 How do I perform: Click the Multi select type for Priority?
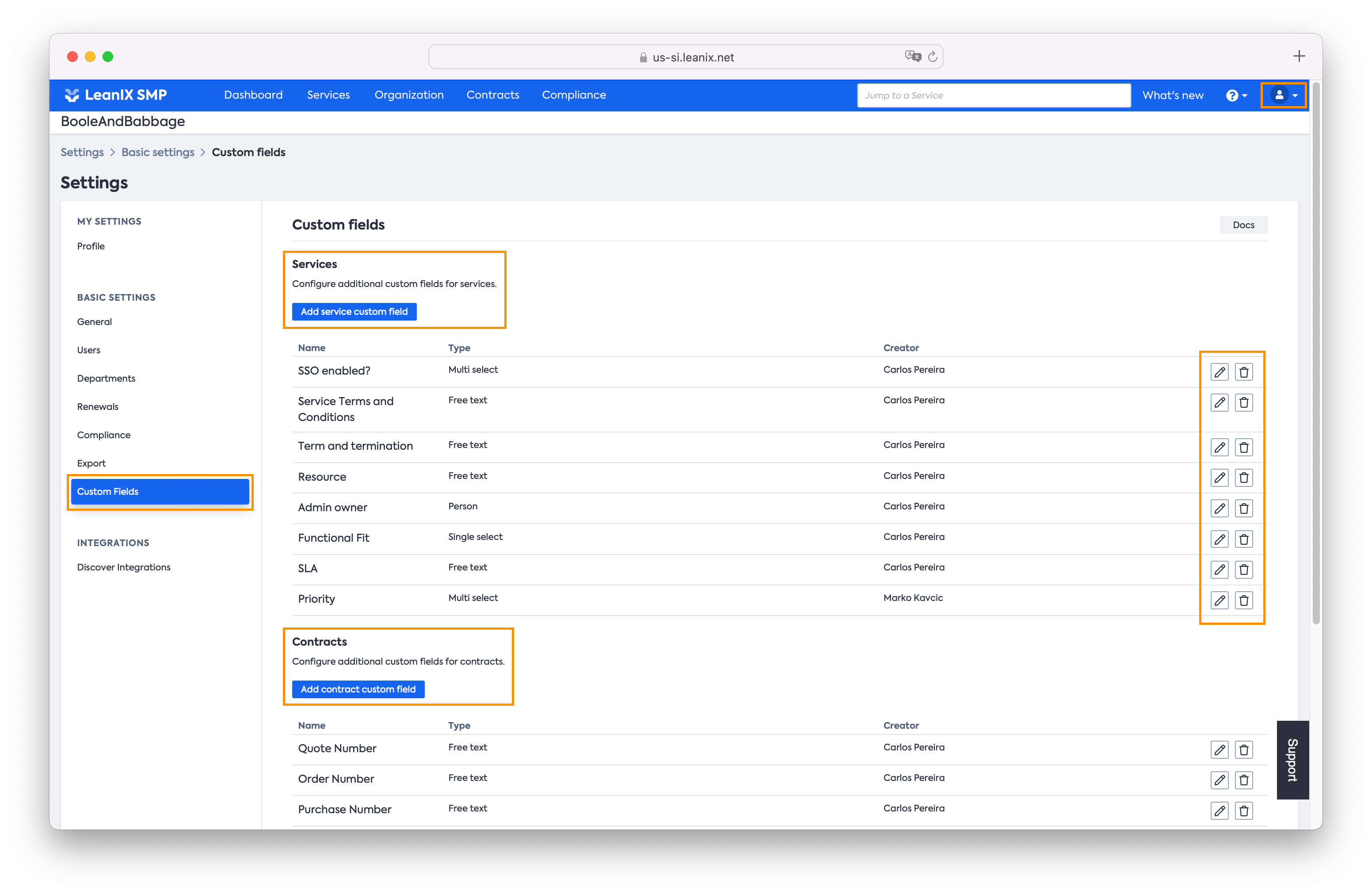tap(473, 598)
